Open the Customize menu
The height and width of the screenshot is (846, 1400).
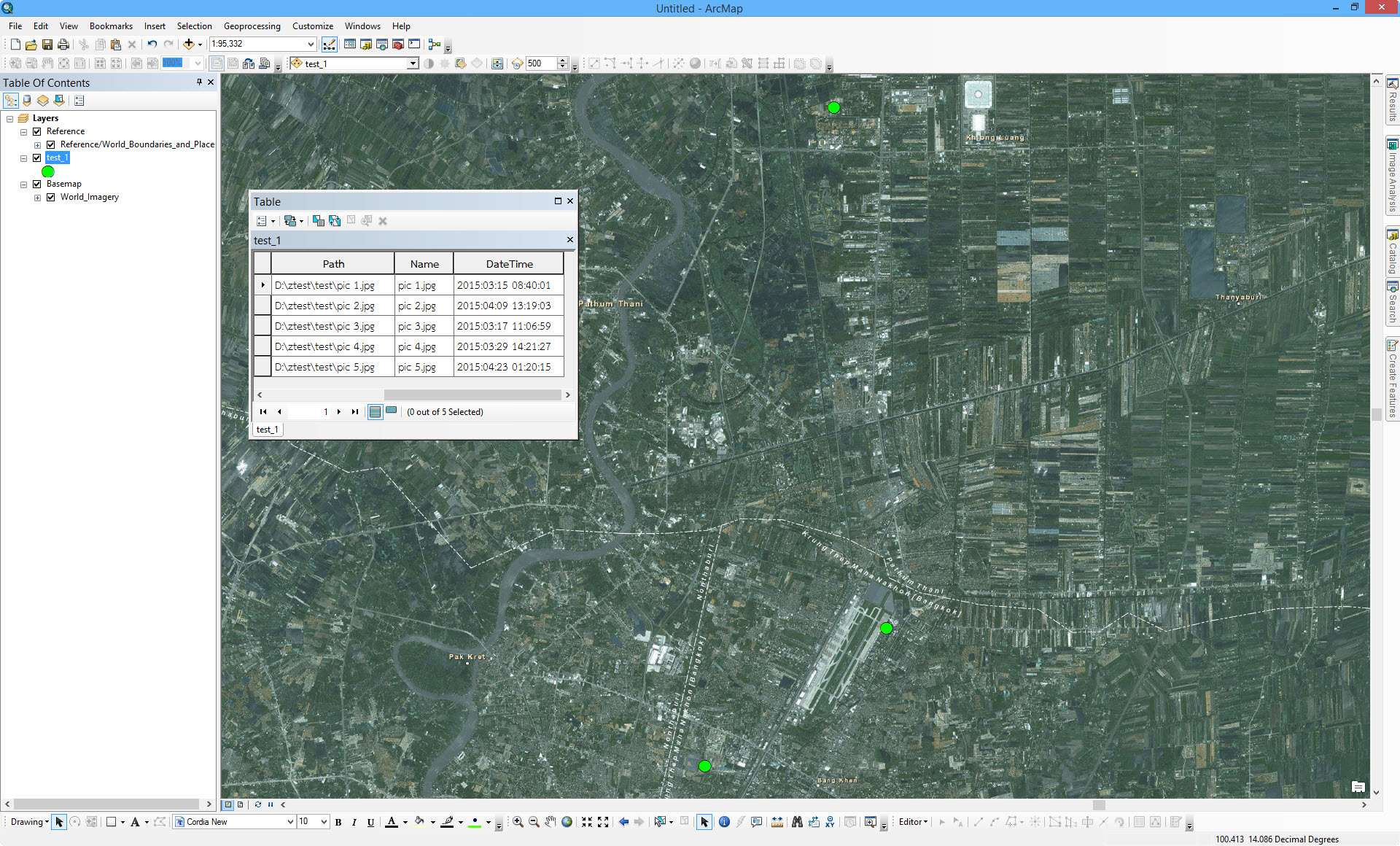click(x=312, y=26)
